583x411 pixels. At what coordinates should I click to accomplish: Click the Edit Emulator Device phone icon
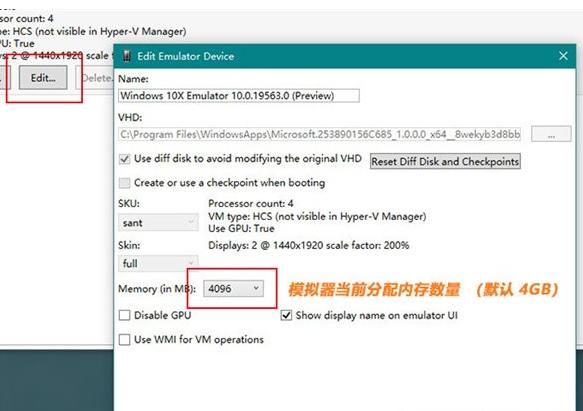[127, 56]
